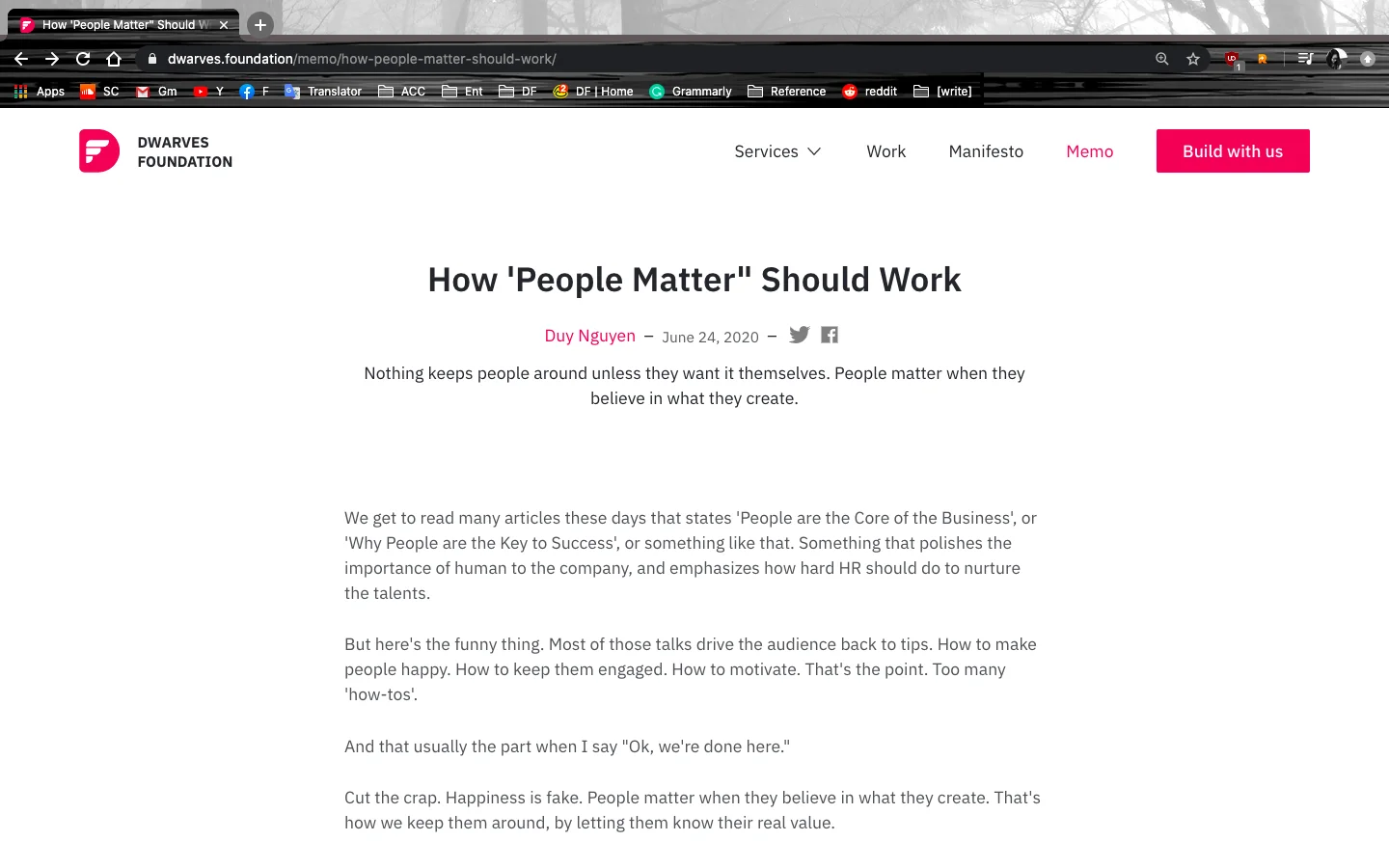Share the article via Twitter icon
Viewport: 1389px width, 868px height.
pyautogui.click(x=799, y=335)
